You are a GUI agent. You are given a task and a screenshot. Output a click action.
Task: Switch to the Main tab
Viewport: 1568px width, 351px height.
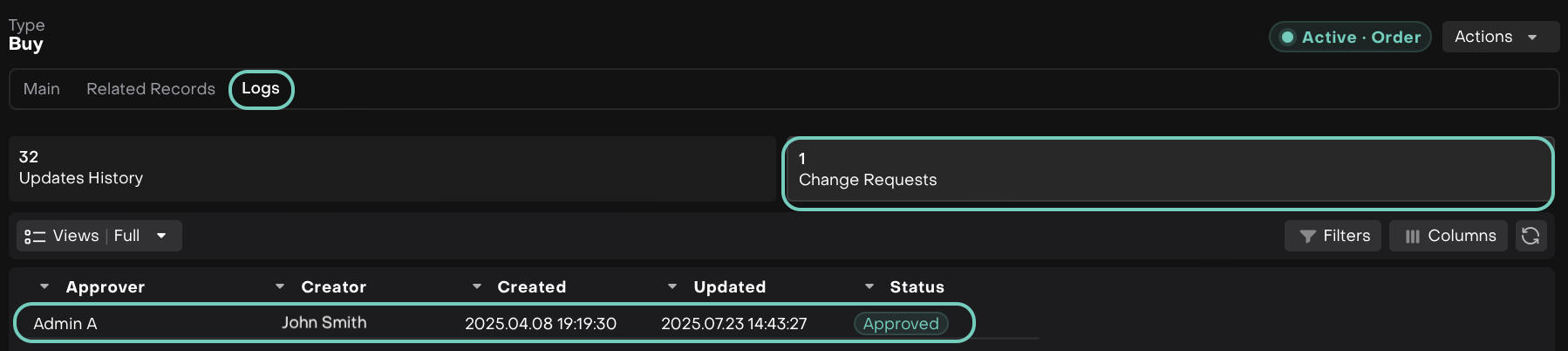[42, 89]
